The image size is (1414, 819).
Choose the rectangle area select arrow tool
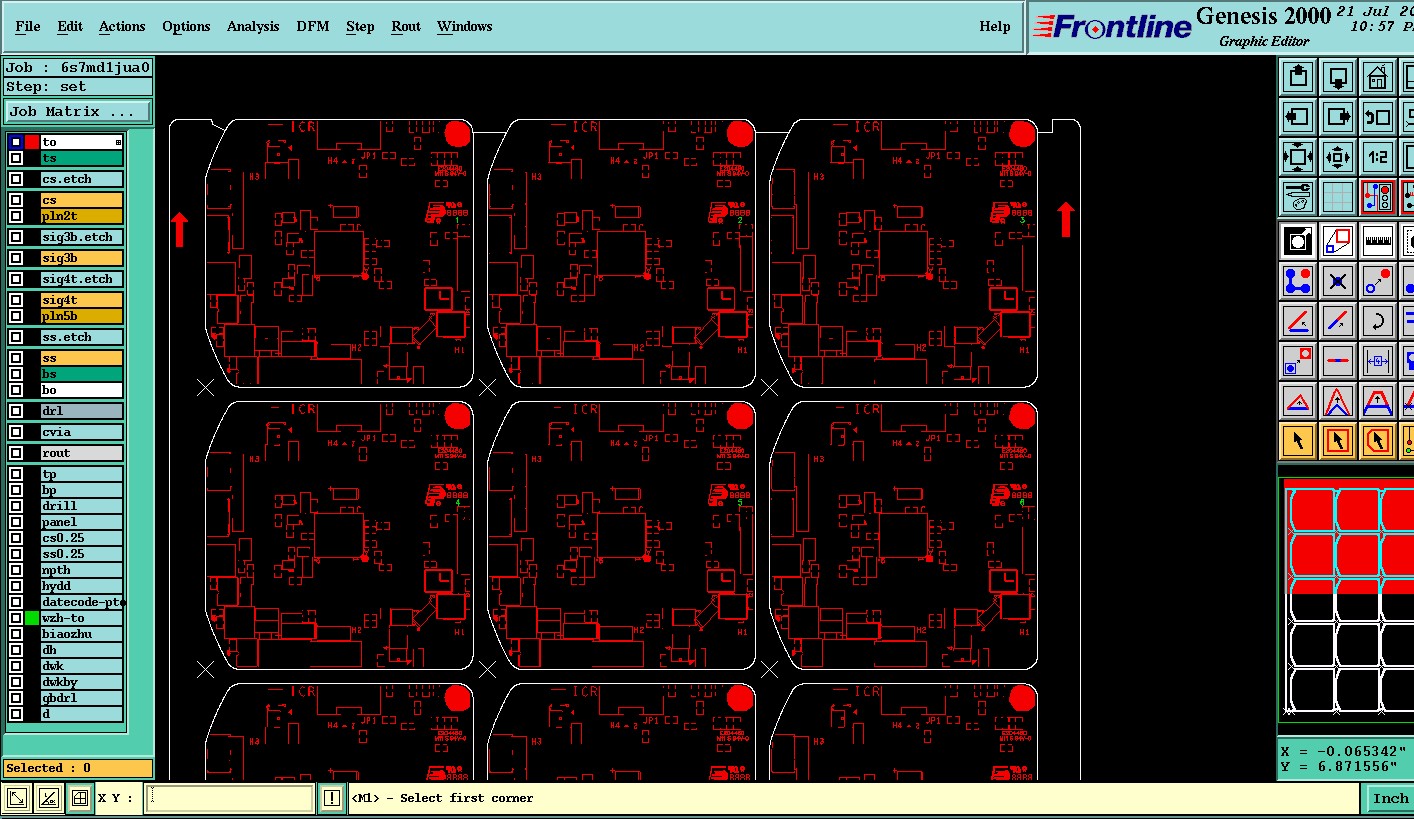(1338, 440)
